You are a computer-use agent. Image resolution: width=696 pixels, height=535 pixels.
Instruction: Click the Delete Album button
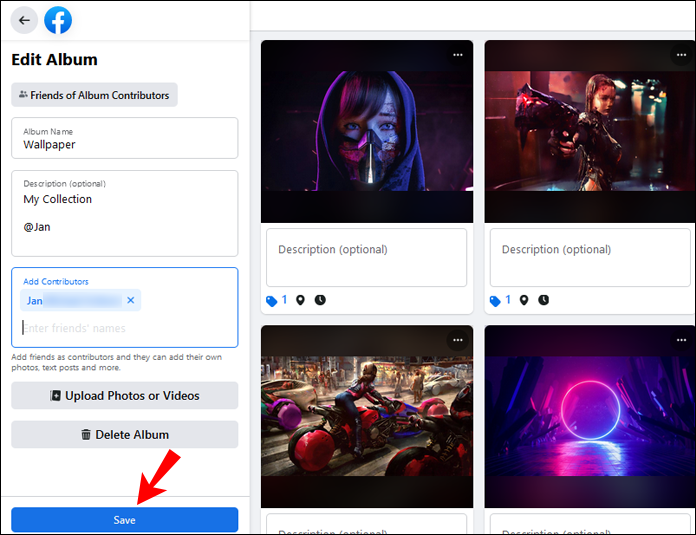pyautogui.click(x=125, y=434)
